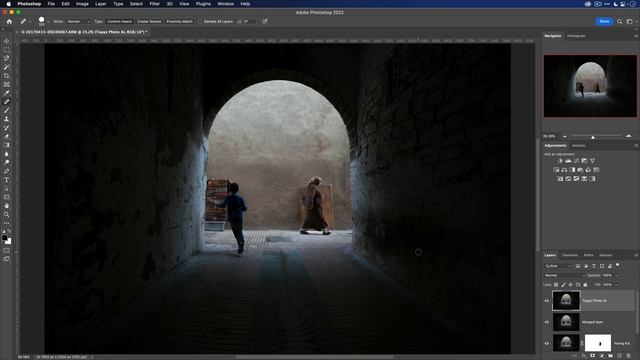Open the brush preset picker dropdown

(x=48, y=21)
